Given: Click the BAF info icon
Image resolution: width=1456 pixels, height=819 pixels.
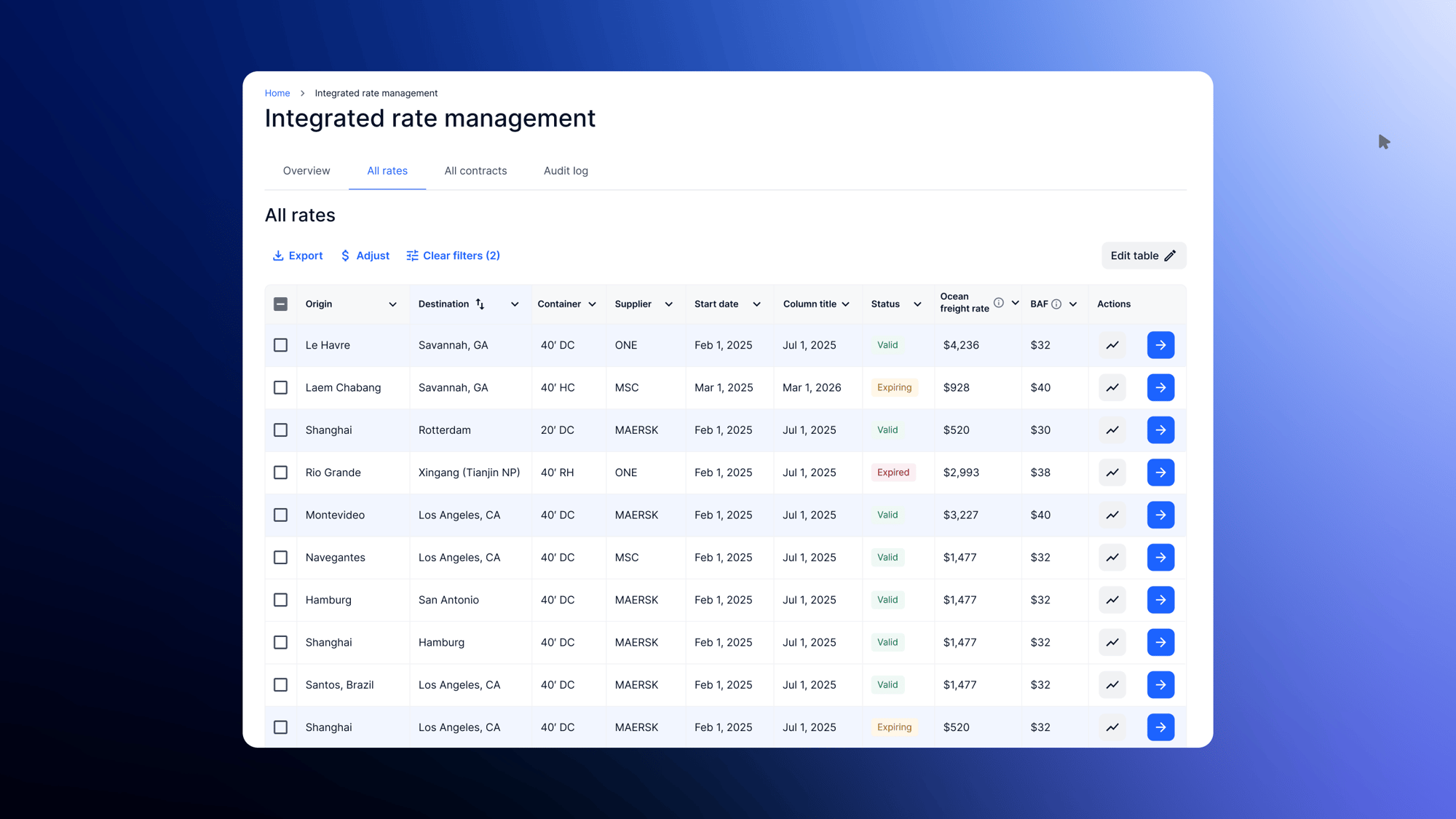Looking at the screenshot, I should [x=1056, y=304].
